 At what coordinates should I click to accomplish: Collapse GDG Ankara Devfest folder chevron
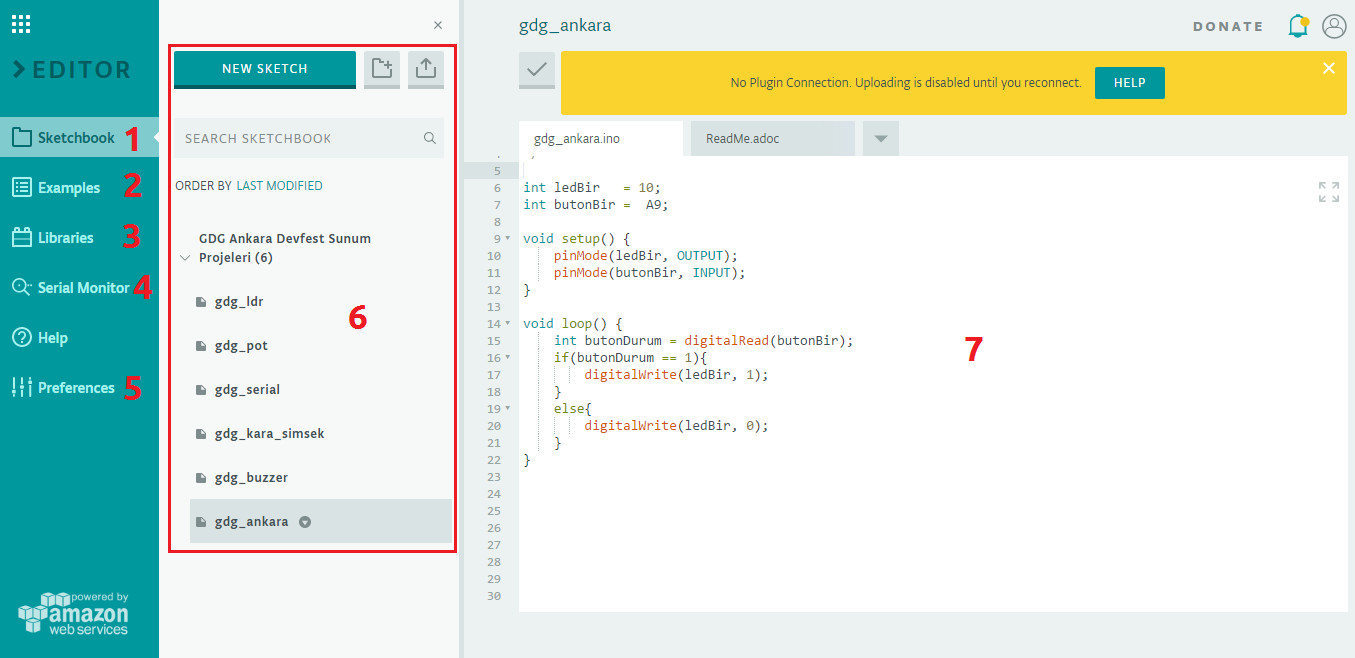184,257
